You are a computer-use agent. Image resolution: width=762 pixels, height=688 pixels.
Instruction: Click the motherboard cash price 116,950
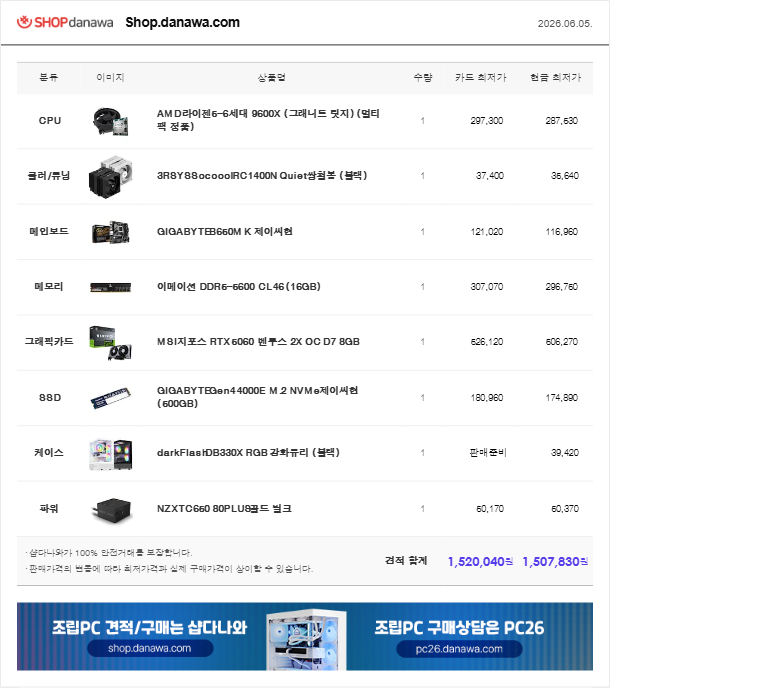561,232
